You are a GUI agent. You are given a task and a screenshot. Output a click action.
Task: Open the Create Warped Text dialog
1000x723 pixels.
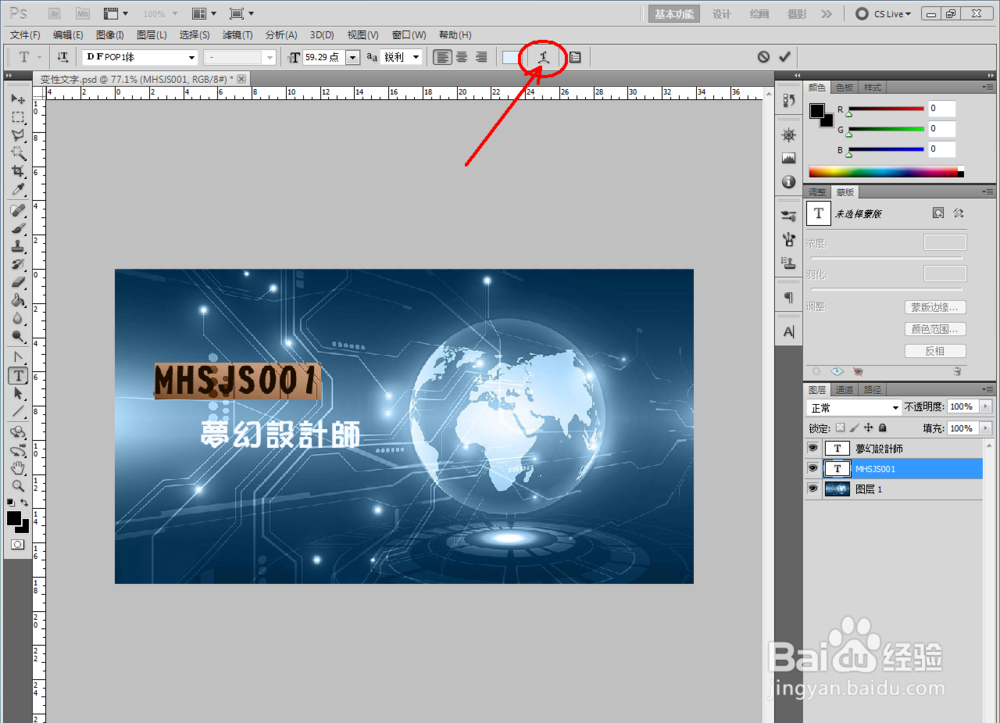[543, 57]
